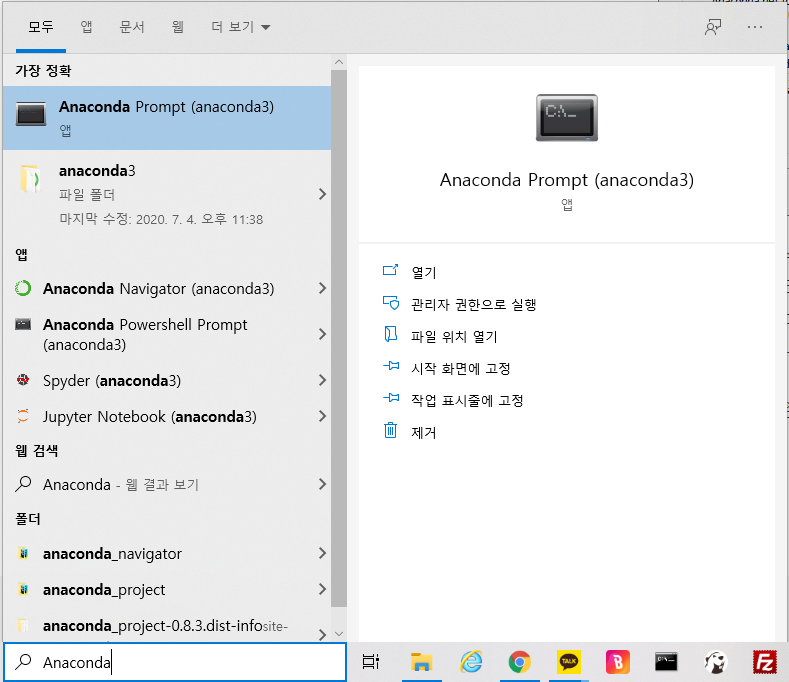
Task: Select anaconda_project-0.8.3.dist-info folder result
Action: click(x=167, y=626)
